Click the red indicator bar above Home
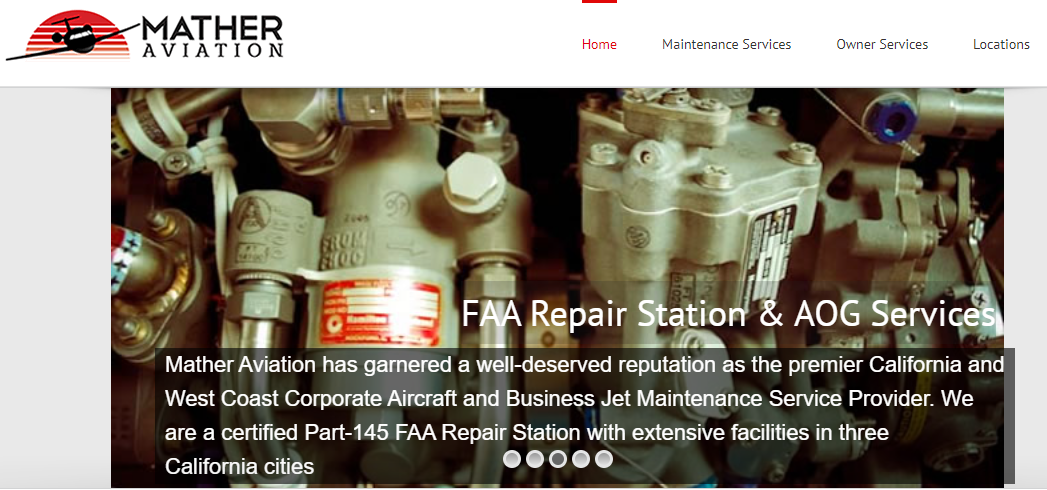Screen dimensions: 1047x490 coord(599,1)
